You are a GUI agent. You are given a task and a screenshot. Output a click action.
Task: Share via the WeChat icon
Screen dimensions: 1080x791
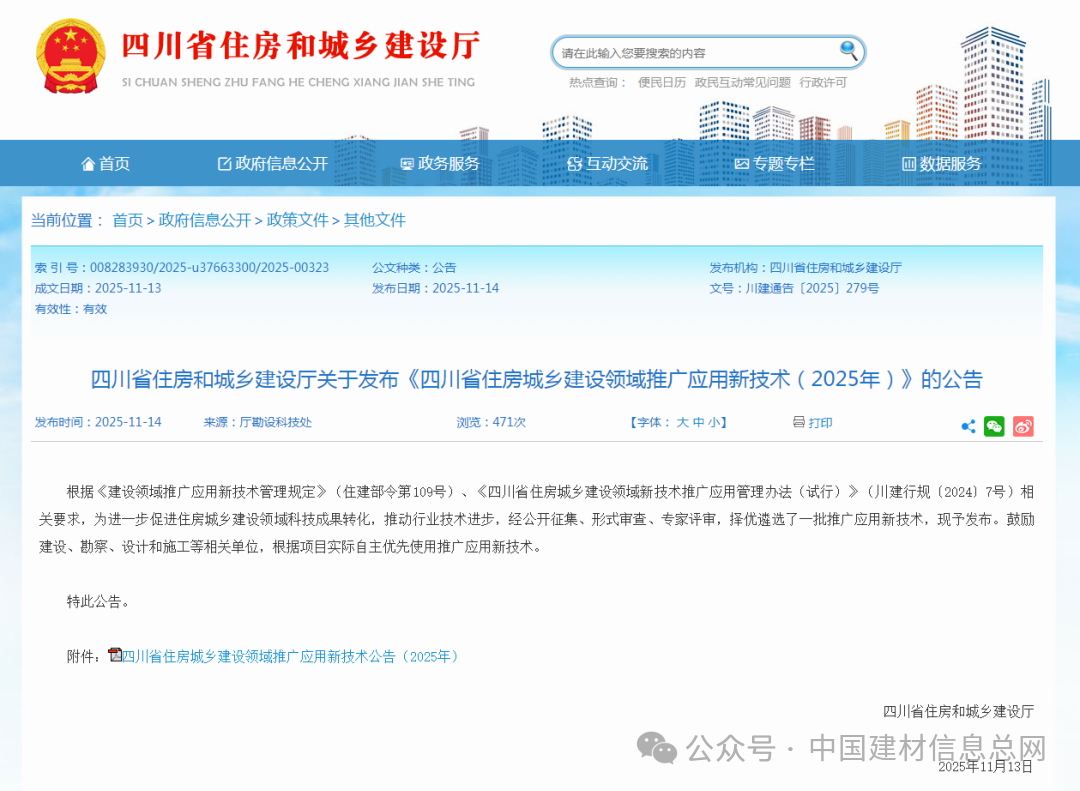pos(994,427)
